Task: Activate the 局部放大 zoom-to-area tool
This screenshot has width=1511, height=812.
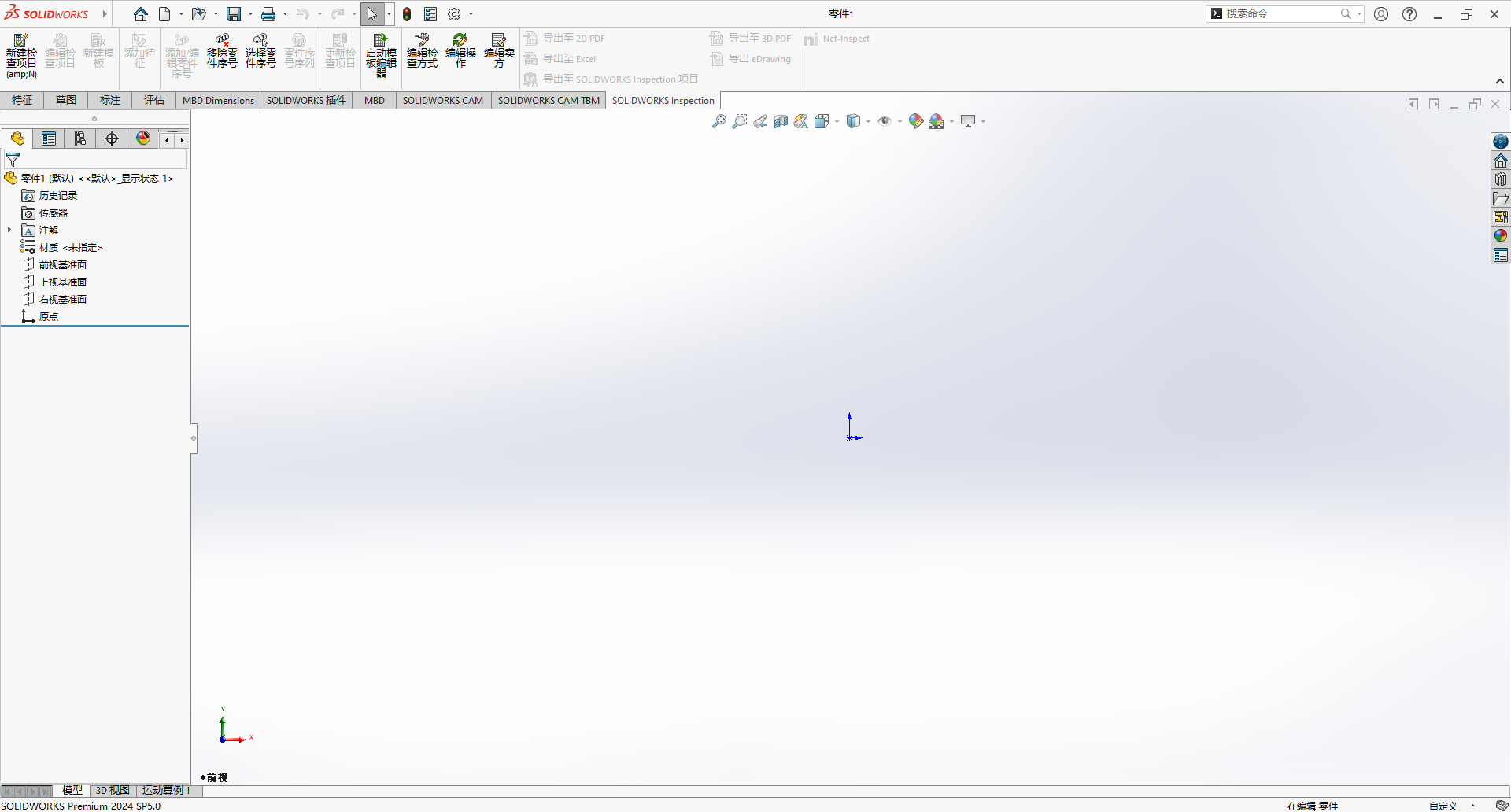Action: click(738, 121)
